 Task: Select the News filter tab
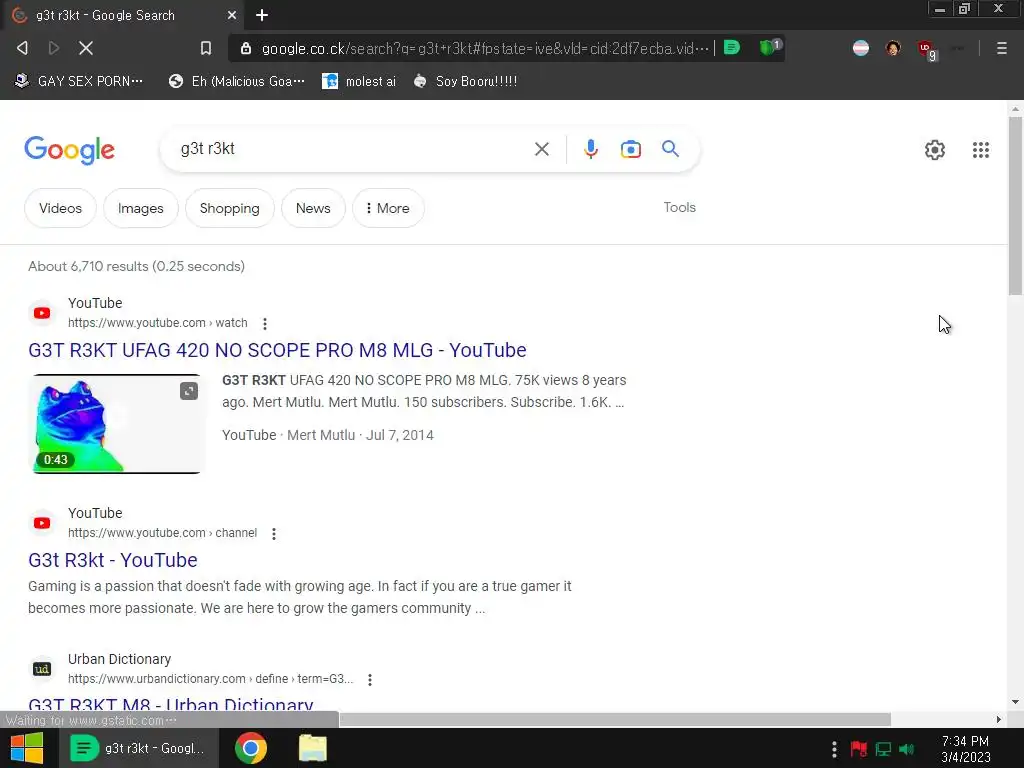tap(313, 208)
